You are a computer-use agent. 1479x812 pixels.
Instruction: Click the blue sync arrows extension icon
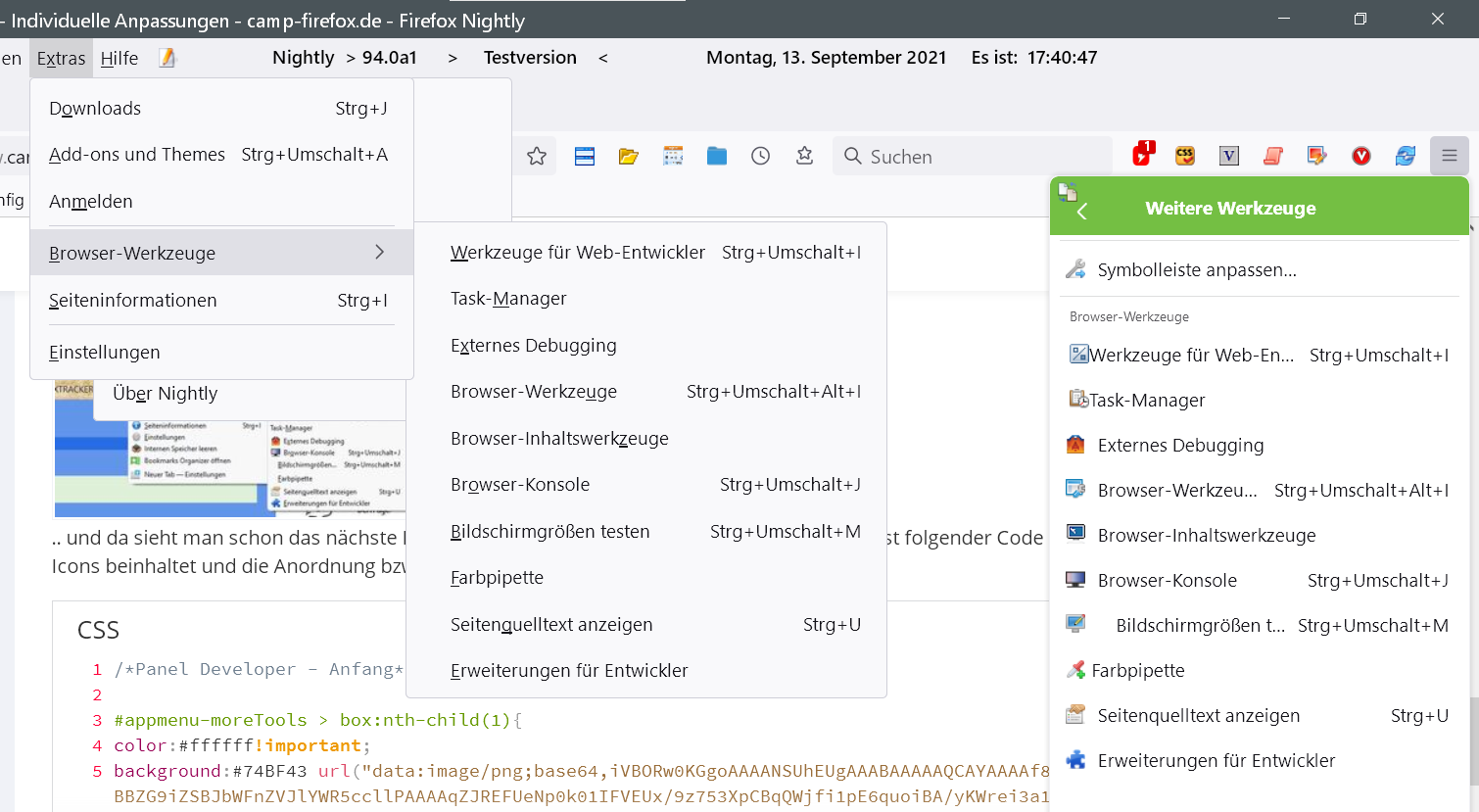pyautogui.click(x=1406, y=156)
